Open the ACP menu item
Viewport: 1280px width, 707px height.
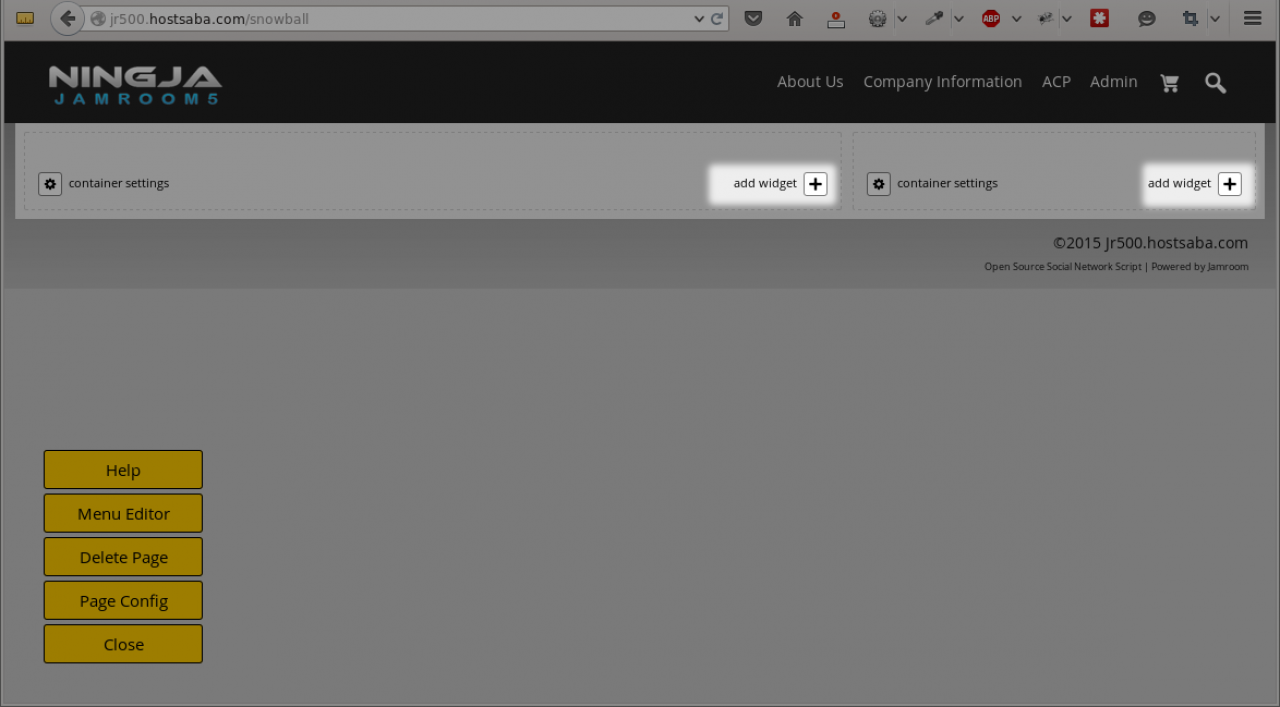(x=1056, y=82)
